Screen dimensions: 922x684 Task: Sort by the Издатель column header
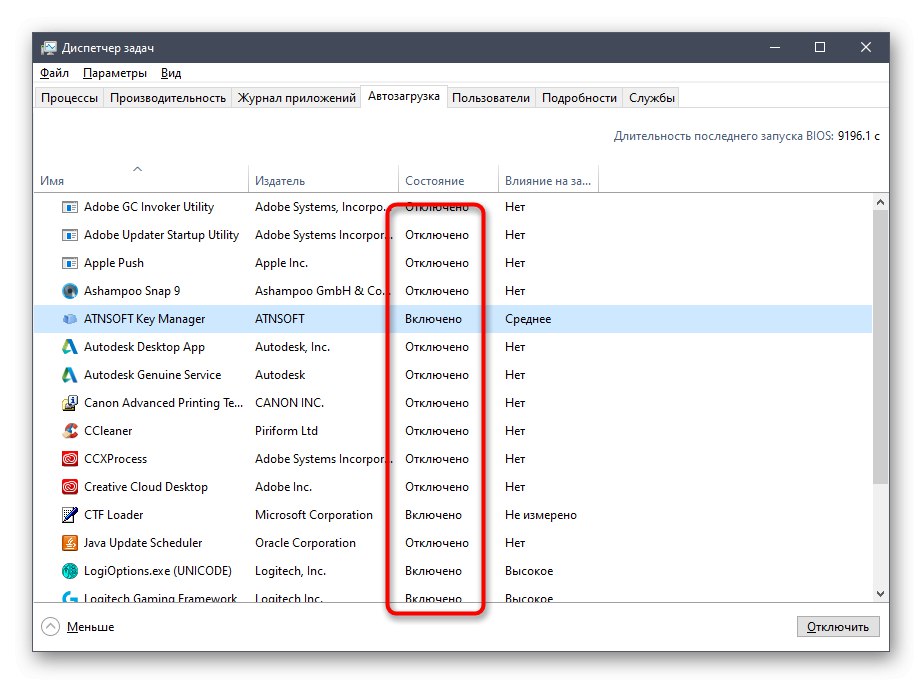pyautogui.click(x=323, y=181)
